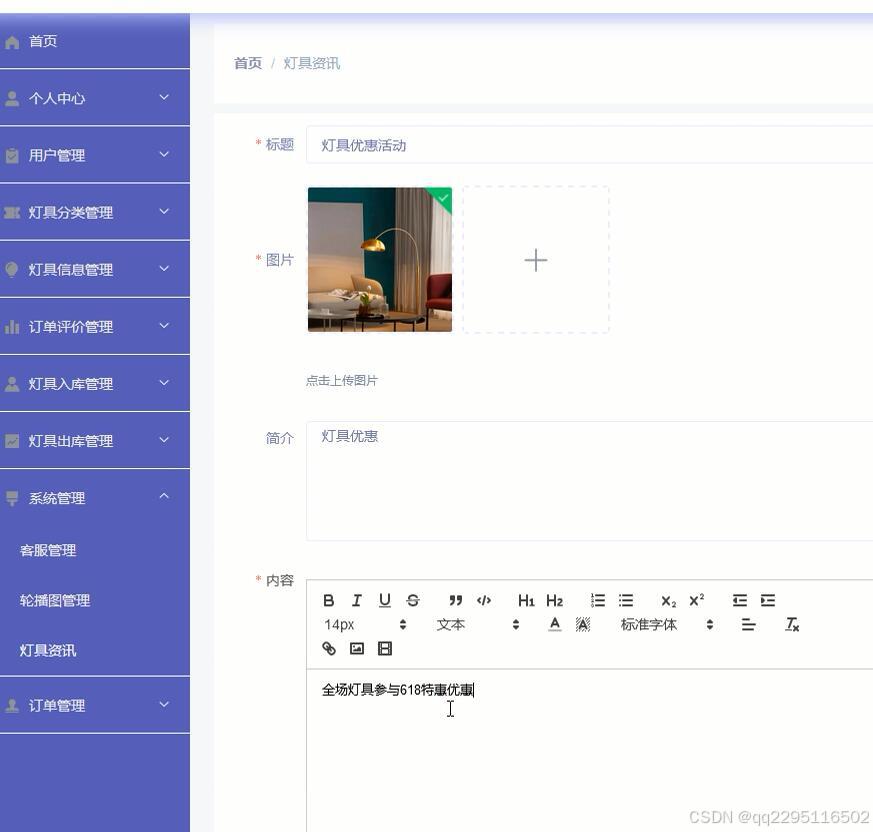Expand the 订单评价管理 menu
The height and width of the screenshot is (832, 873).
click(95, 326)
